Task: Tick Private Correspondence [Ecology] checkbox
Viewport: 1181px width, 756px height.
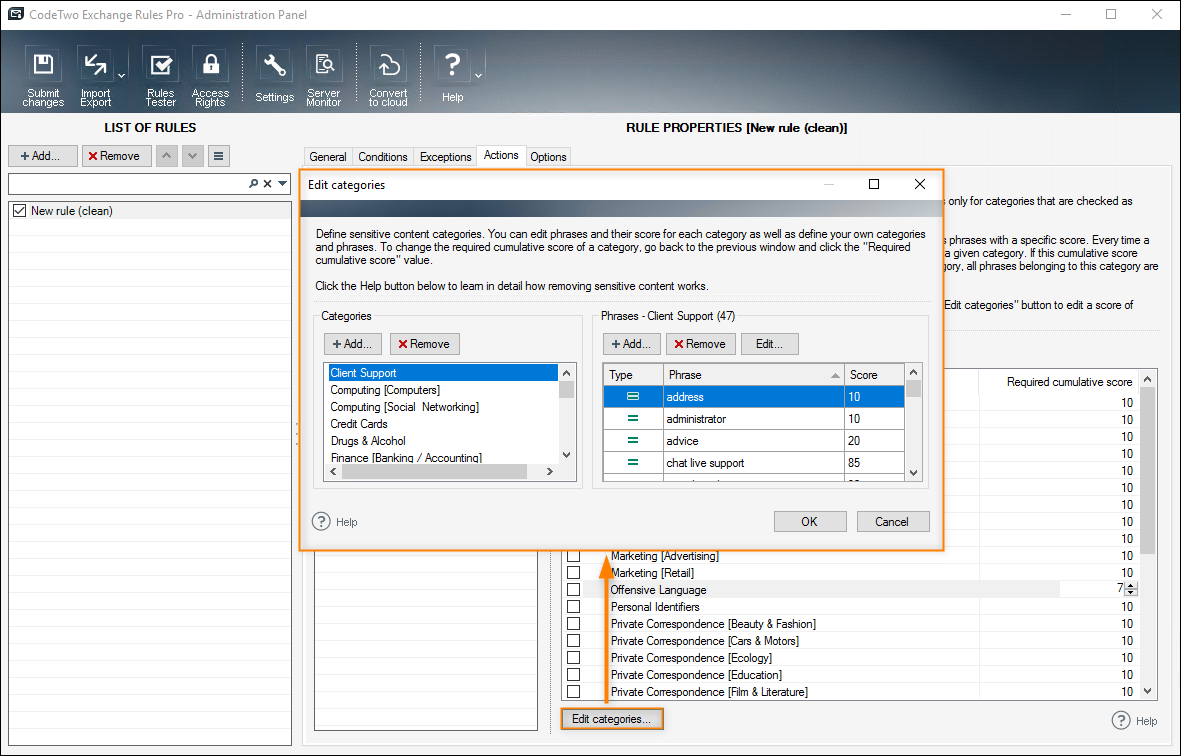Action: [573, 657]
